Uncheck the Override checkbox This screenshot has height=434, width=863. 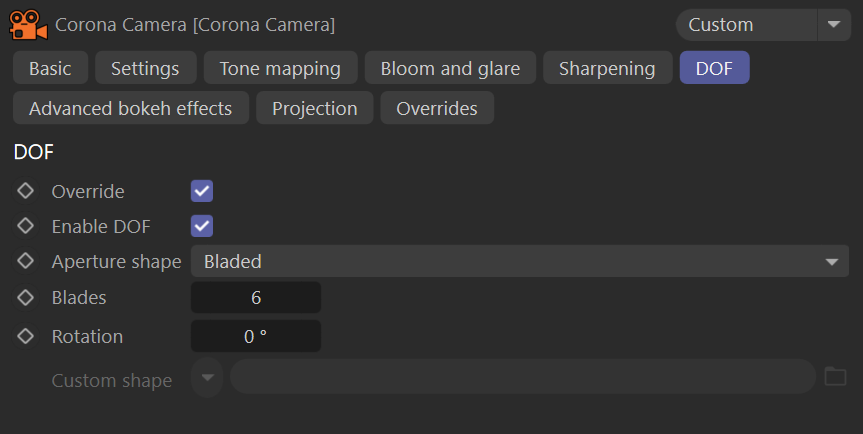click(202, 191)
